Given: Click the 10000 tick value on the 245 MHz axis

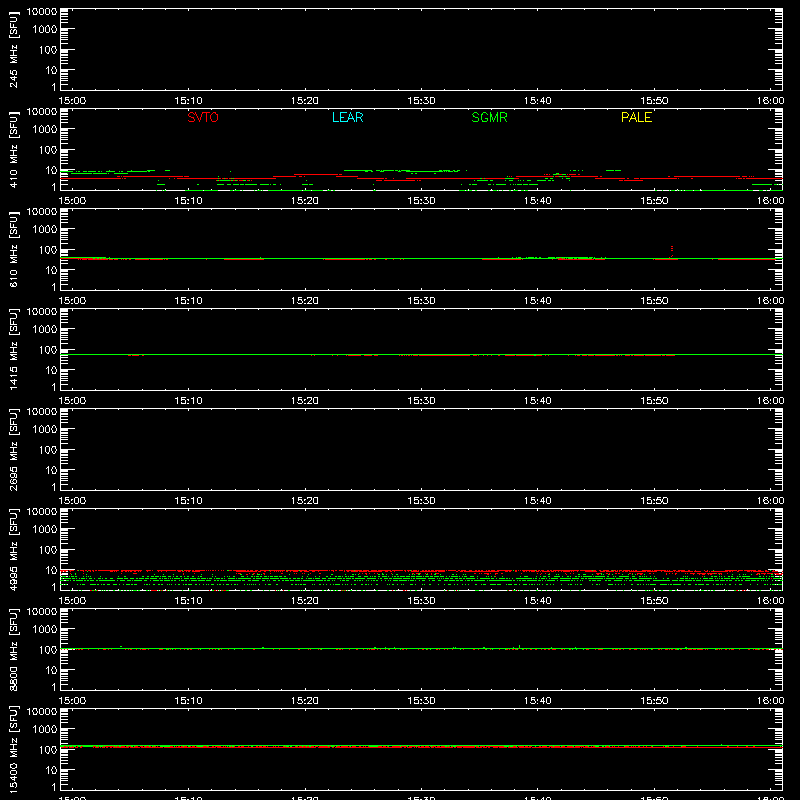Looking at the screenshot, I should tap(42, 12).
